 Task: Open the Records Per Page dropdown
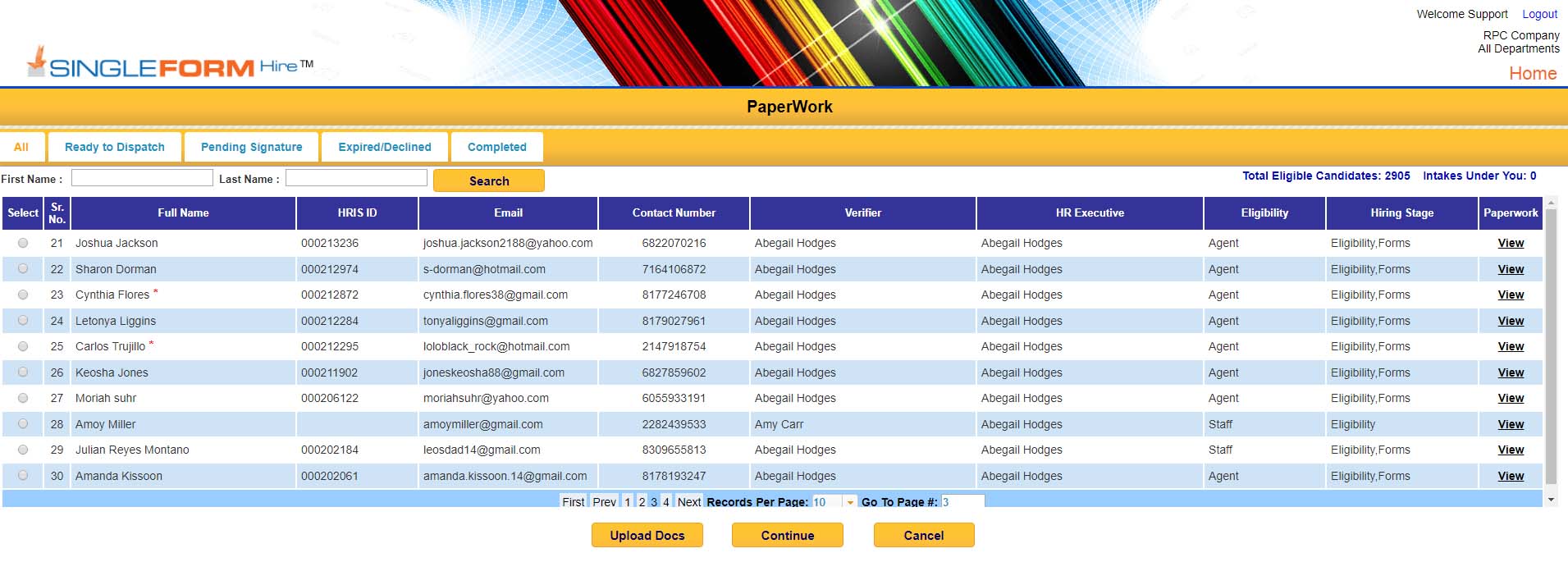tap(850, 502)
